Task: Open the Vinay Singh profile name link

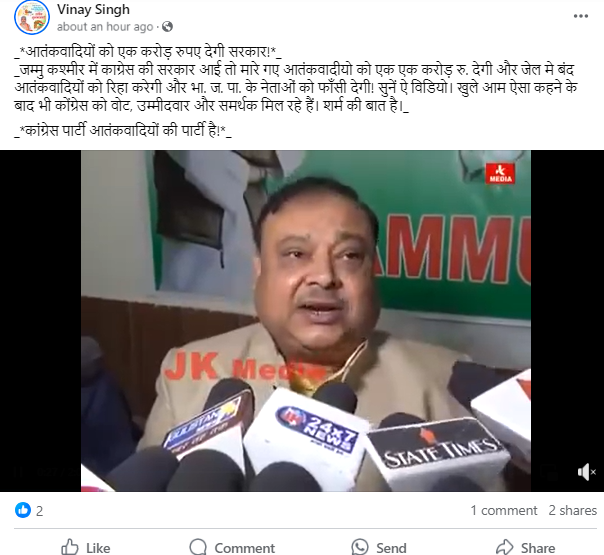Action: (93, 10)
